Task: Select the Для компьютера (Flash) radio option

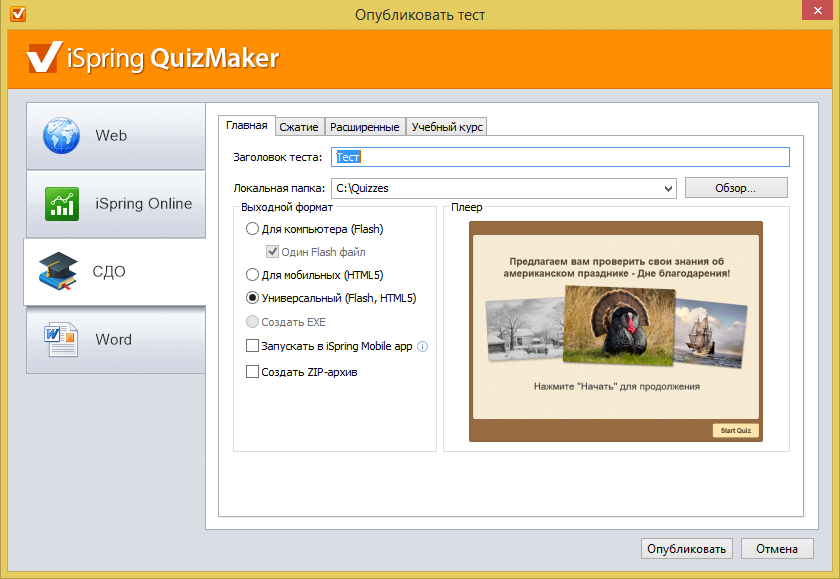Action: 252,229
